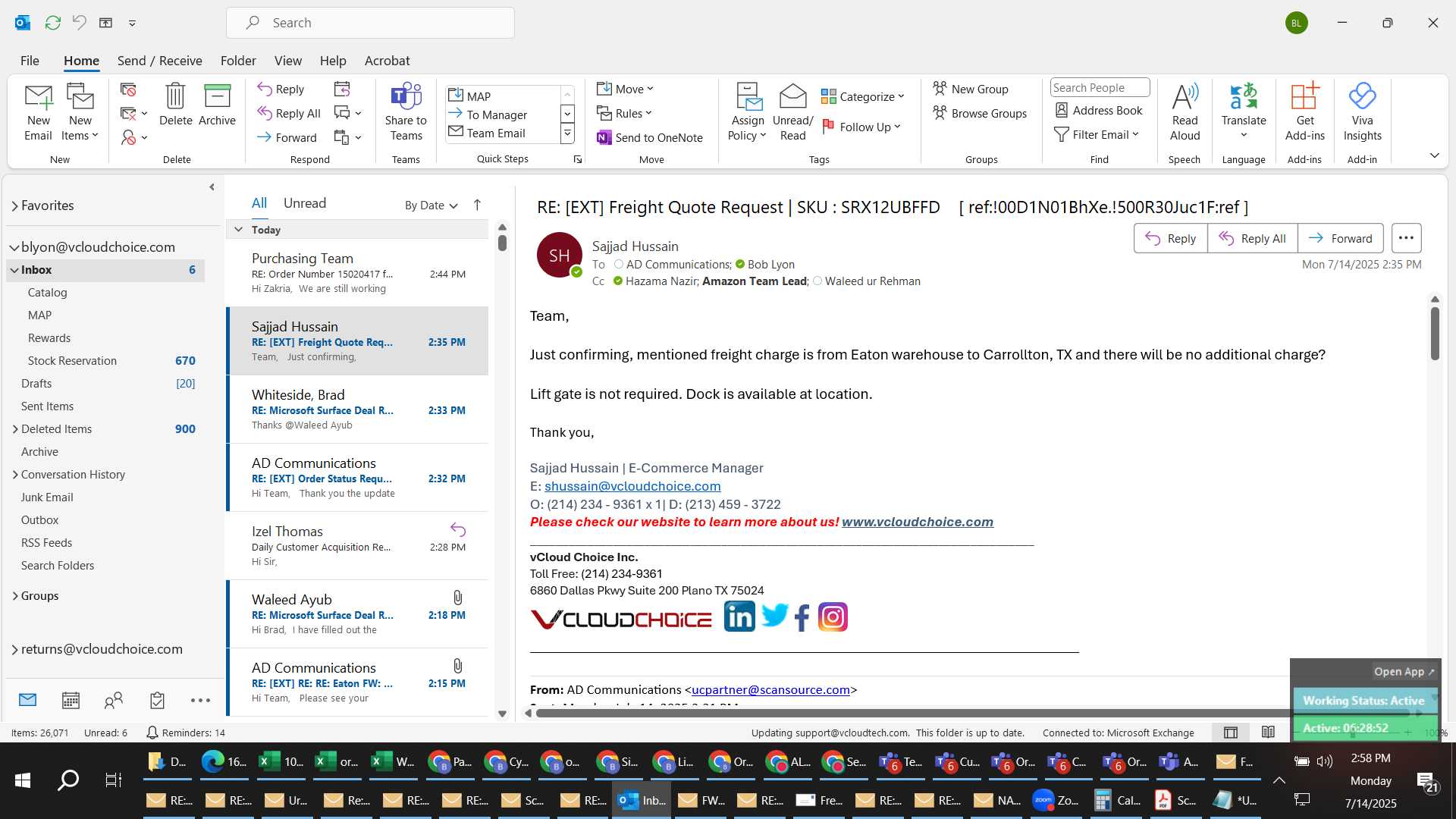Click LinkedIn icon in email signature

(739, 617)
